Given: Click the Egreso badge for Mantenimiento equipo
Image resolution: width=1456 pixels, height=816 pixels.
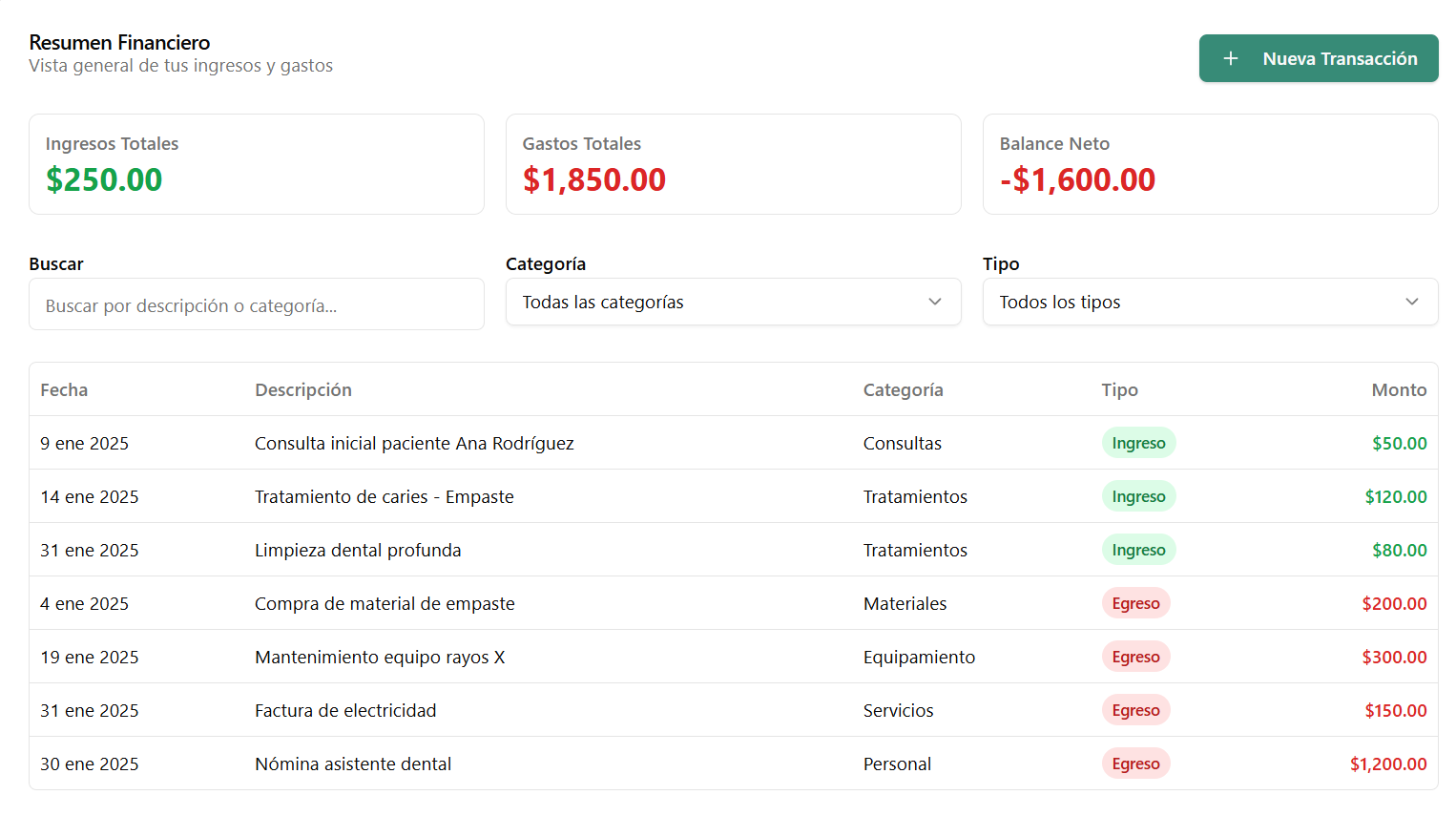Looking at the screenshot, I should pos(1135,657).
